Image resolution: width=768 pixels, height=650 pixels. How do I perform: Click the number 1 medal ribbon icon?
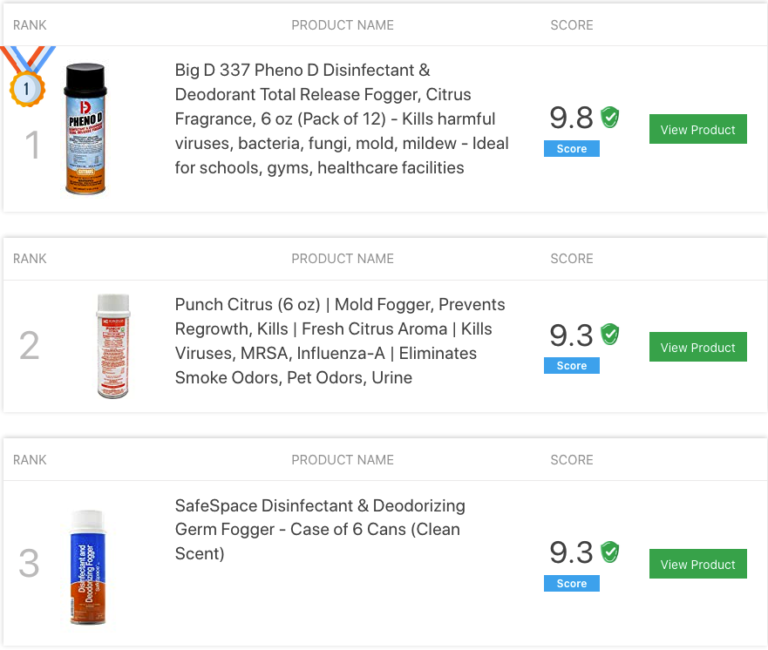coord(27,81)
